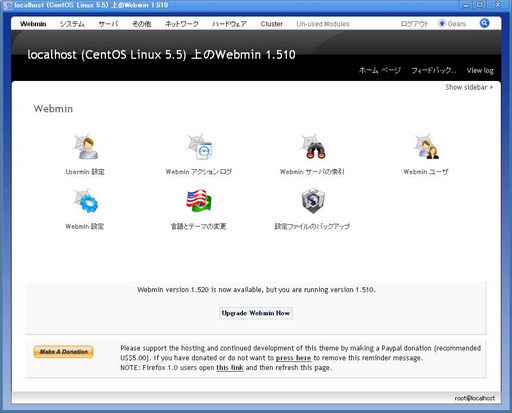Open the Cluster menu

tap(272, 24)
